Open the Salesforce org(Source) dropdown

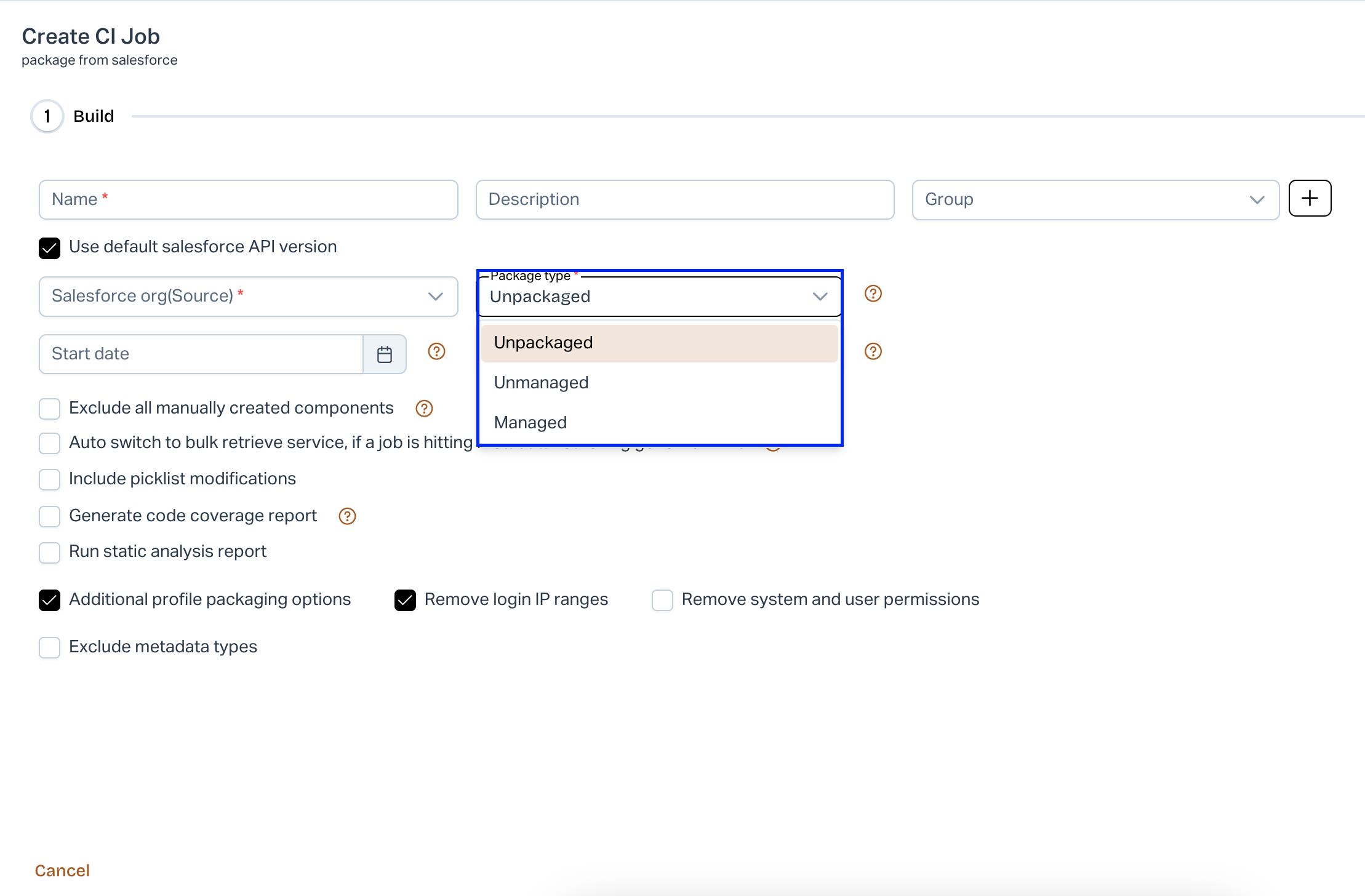pyautogui.click(x=248, y=297)
